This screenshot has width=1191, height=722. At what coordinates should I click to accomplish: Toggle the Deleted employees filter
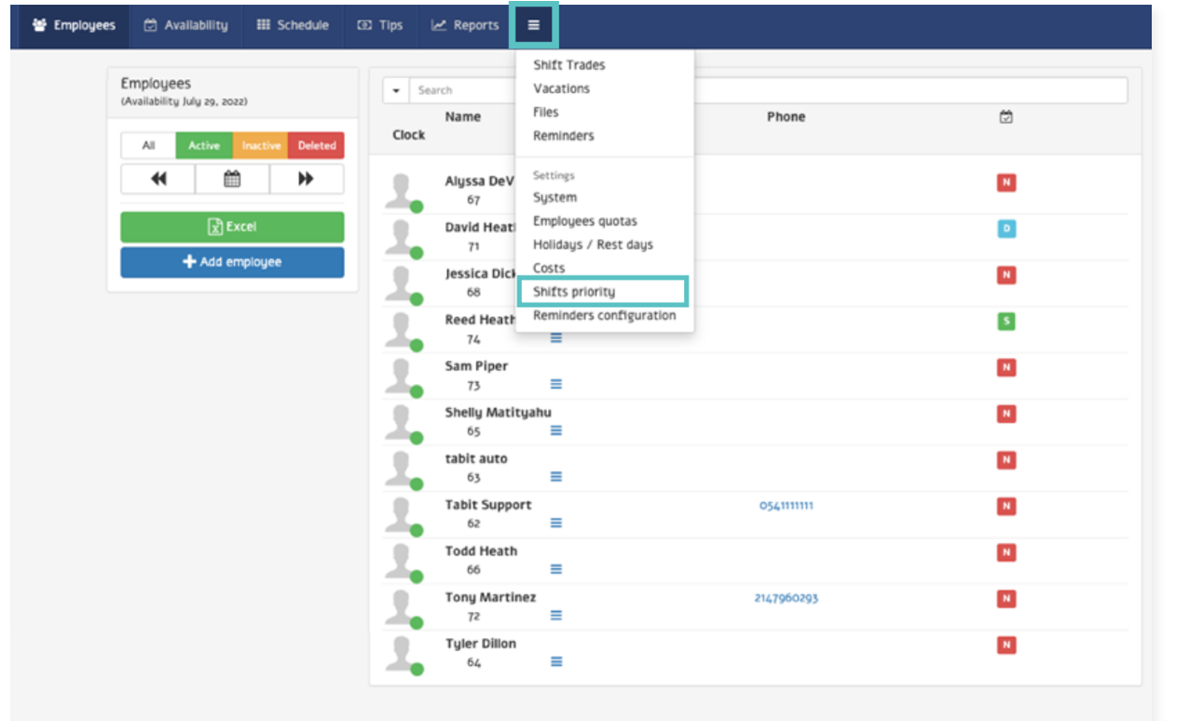point(316,145)
